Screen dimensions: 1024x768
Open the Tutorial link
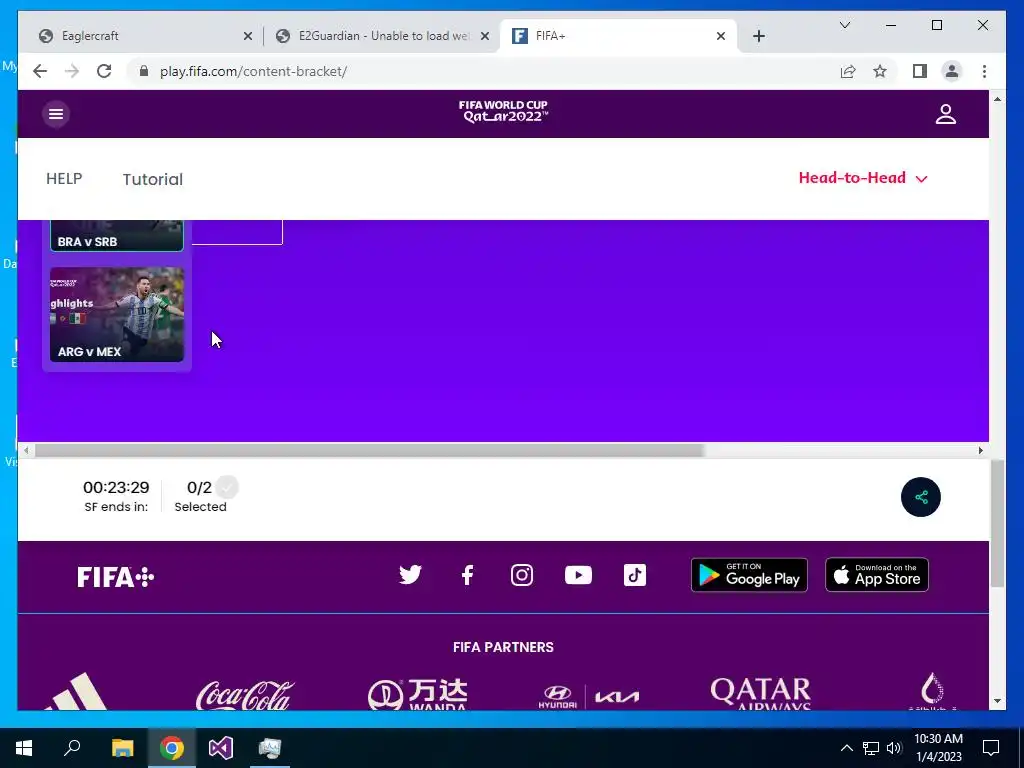click(x=153, y=179)
